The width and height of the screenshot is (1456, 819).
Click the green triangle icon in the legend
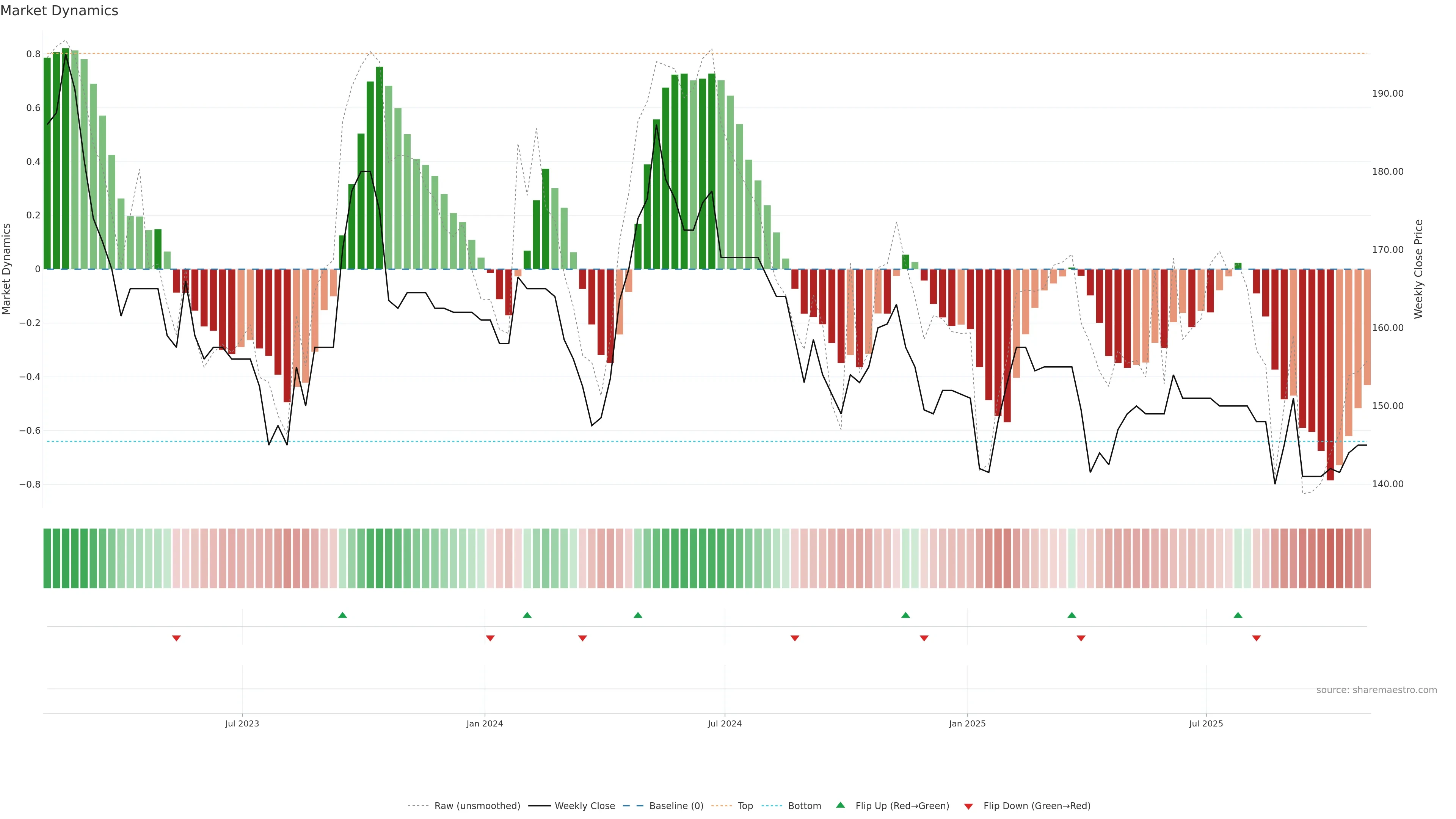coord(841,805)
